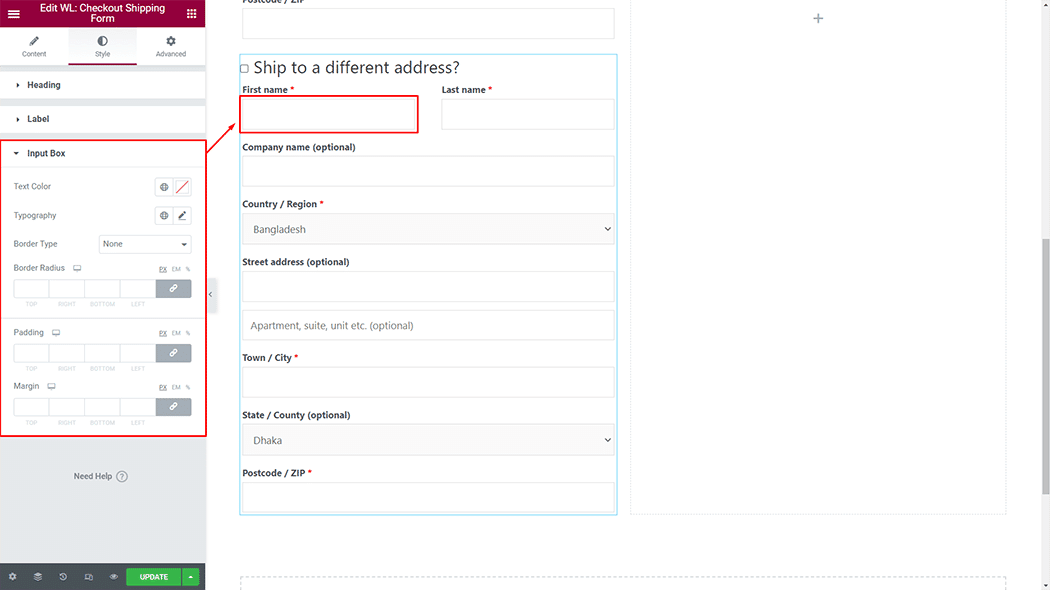Click global color globe for Text Color
This screenshot has width=1050, height=590.
tap(164, 187)
